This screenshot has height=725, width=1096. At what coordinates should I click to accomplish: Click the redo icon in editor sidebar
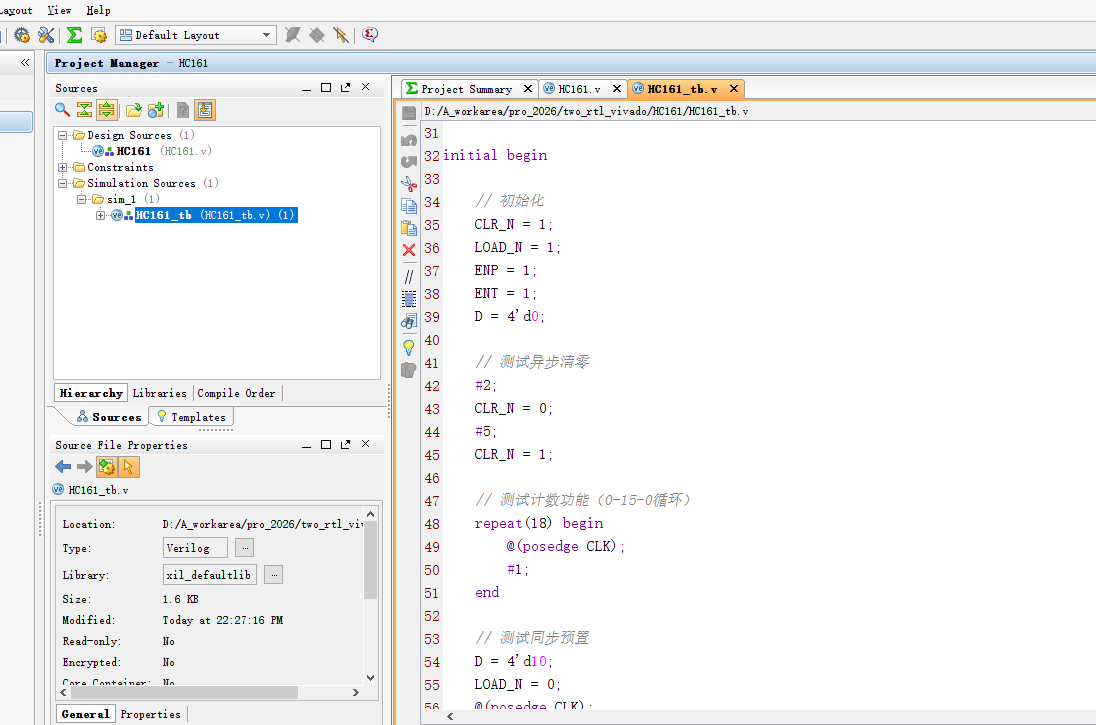pos(409,161)
